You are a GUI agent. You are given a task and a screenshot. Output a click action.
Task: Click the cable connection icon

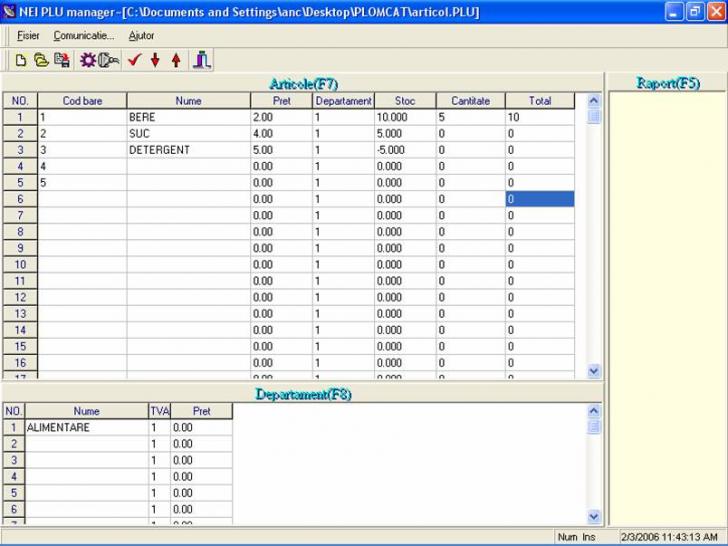pos(109,60)
